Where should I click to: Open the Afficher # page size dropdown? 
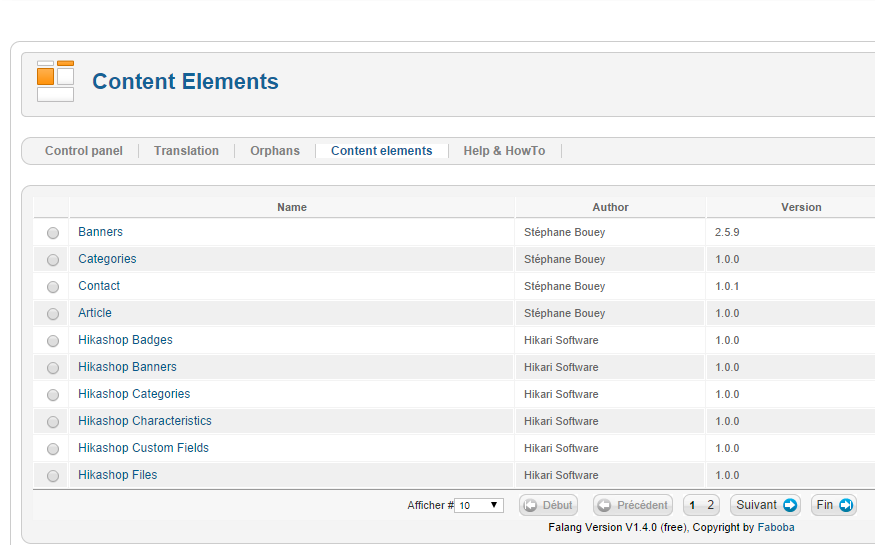(x=479, y=506)
